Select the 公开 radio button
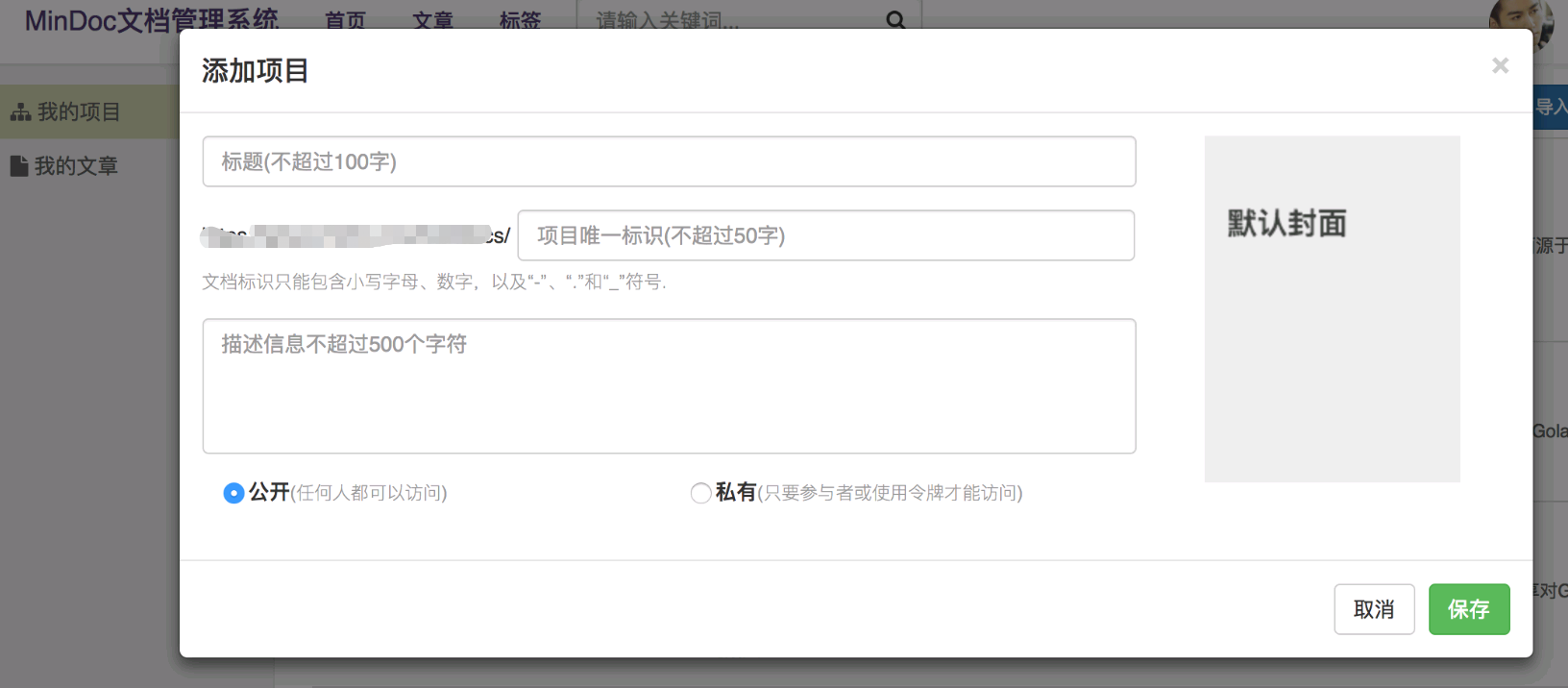The height and width of the screenshot is (688, 1568). click(x=233, y=493)
